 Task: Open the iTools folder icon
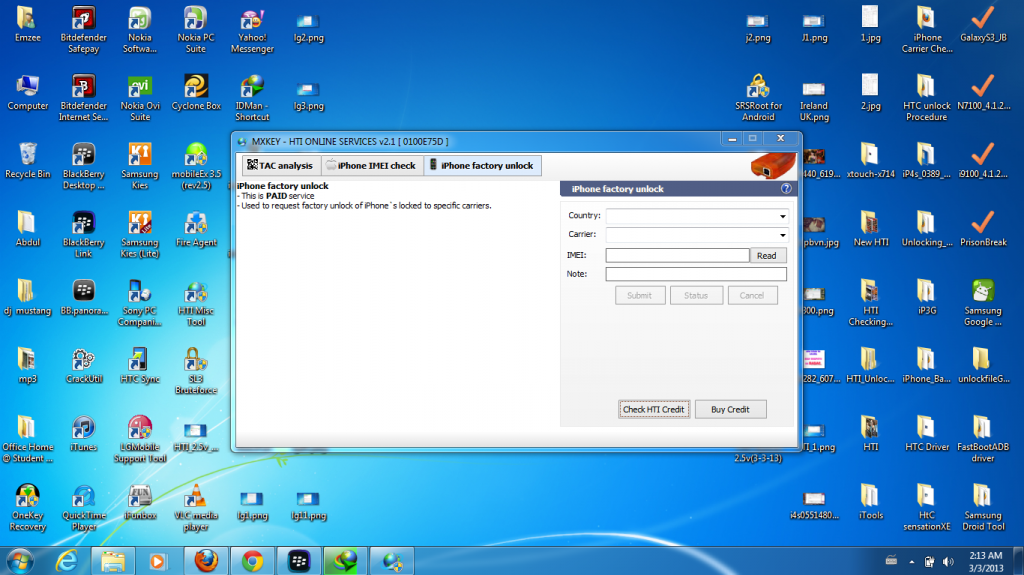871,502
